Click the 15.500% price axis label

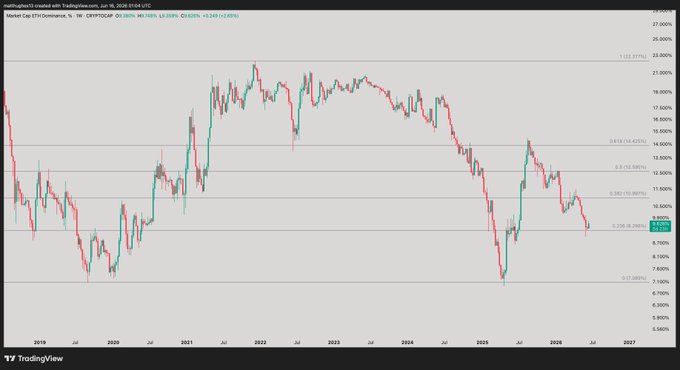pos(662,131)
